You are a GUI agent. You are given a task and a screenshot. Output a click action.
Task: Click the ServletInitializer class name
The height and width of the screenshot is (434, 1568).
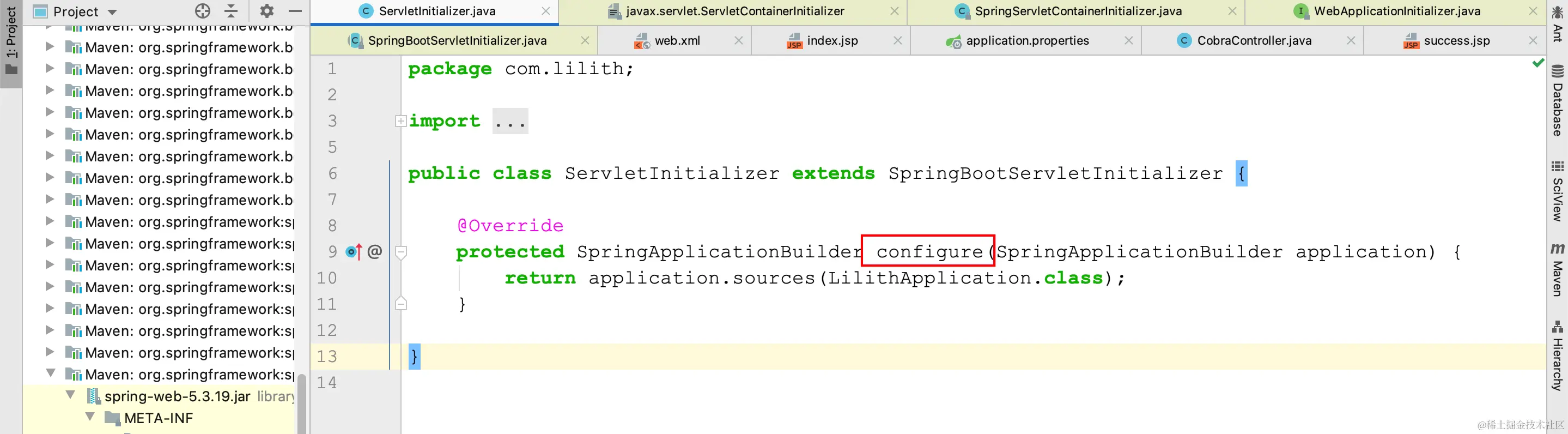(x=671, y=174)
